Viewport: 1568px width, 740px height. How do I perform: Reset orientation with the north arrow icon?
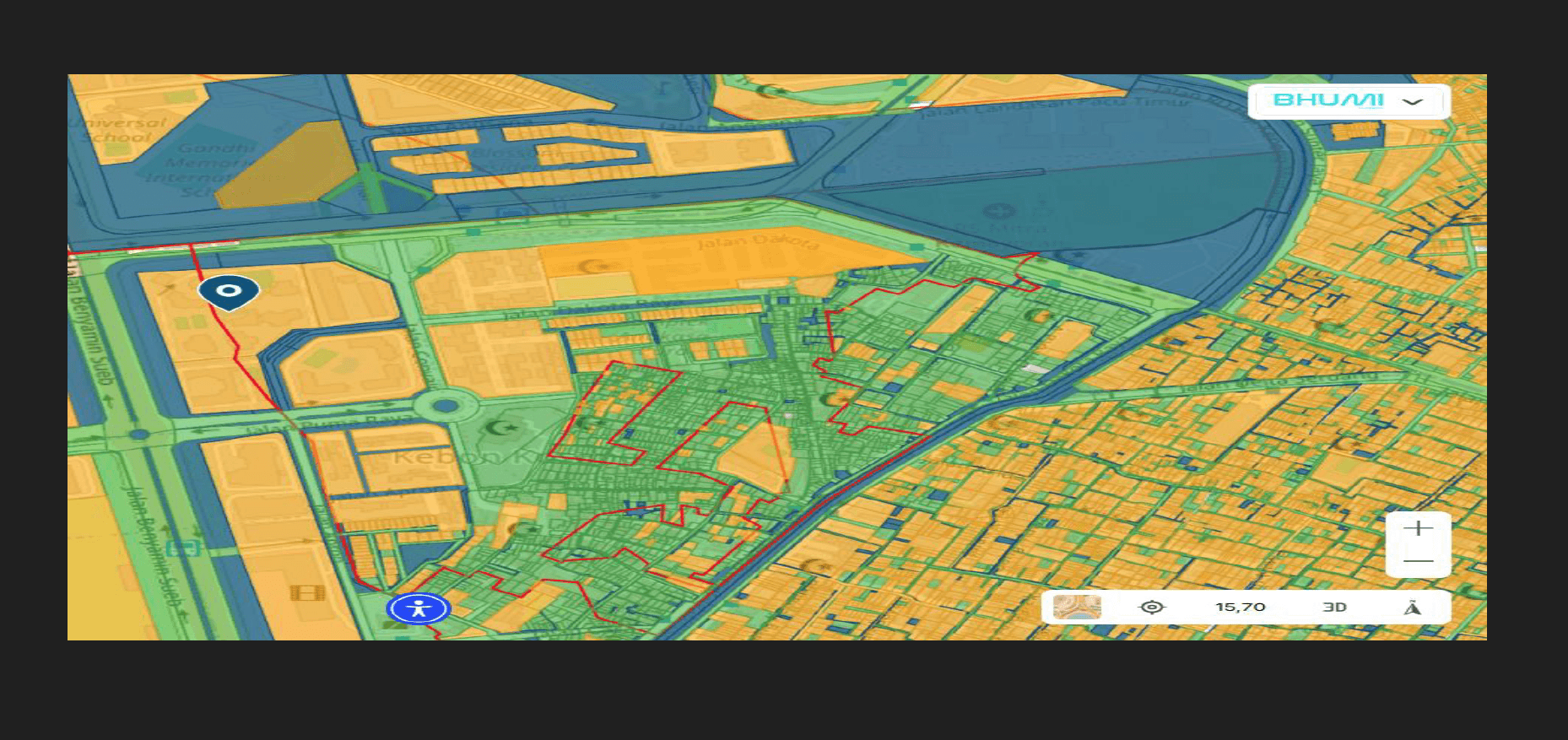coord(1412,608)
